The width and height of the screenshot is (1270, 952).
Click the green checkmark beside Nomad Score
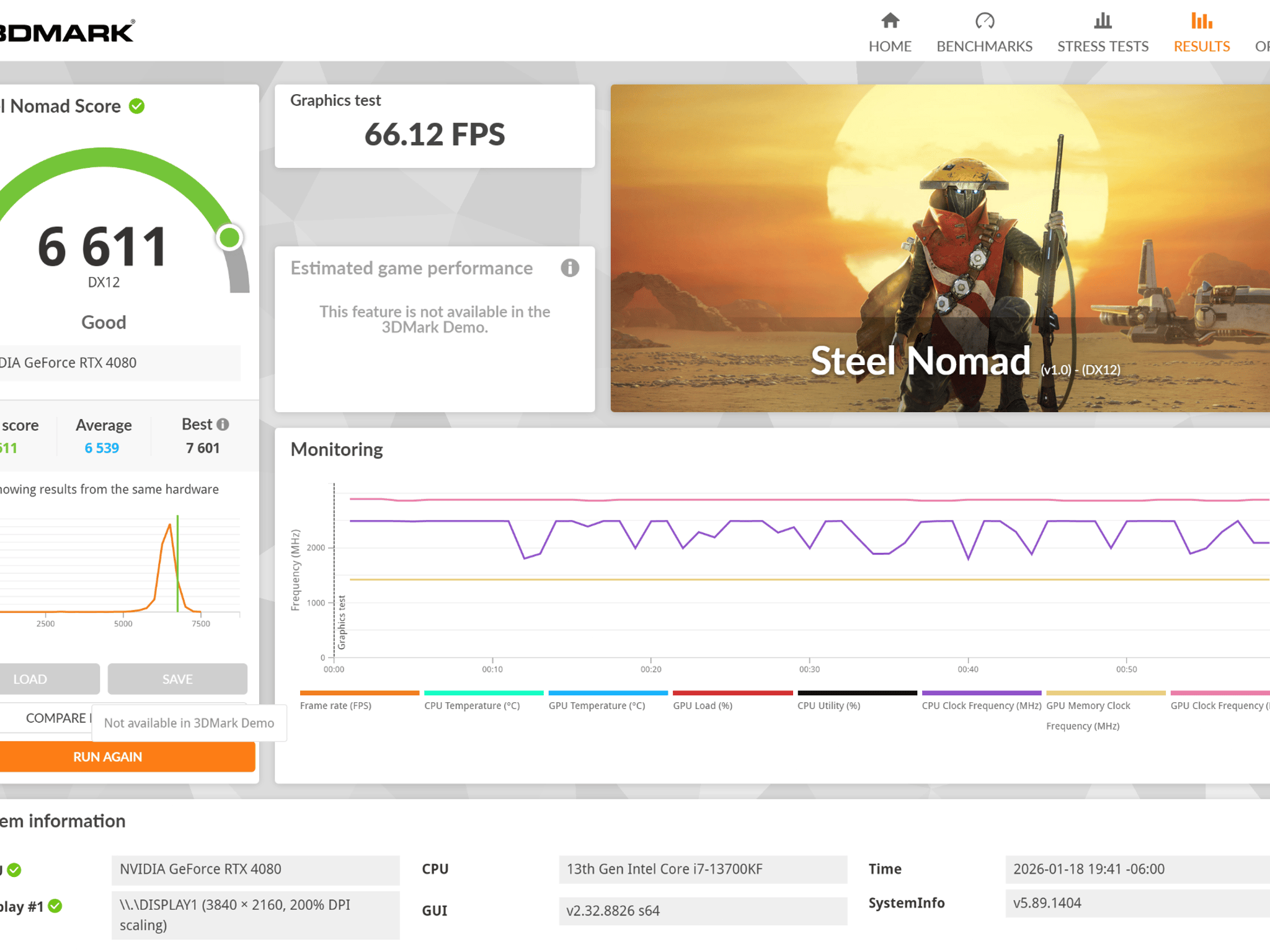click(x=137, y=106)
